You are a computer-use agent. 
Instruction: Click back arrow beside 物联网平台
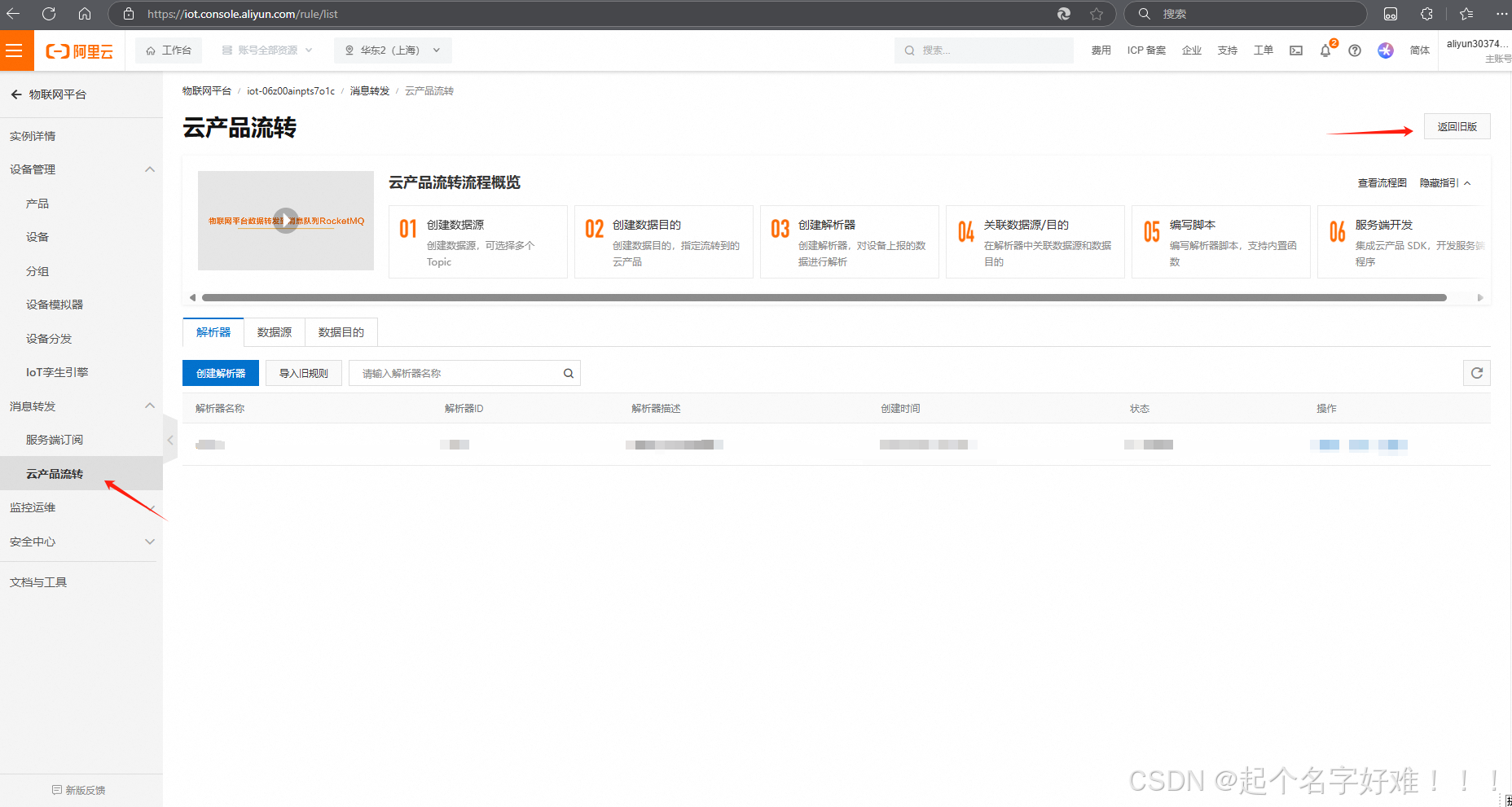click(15, 94)
